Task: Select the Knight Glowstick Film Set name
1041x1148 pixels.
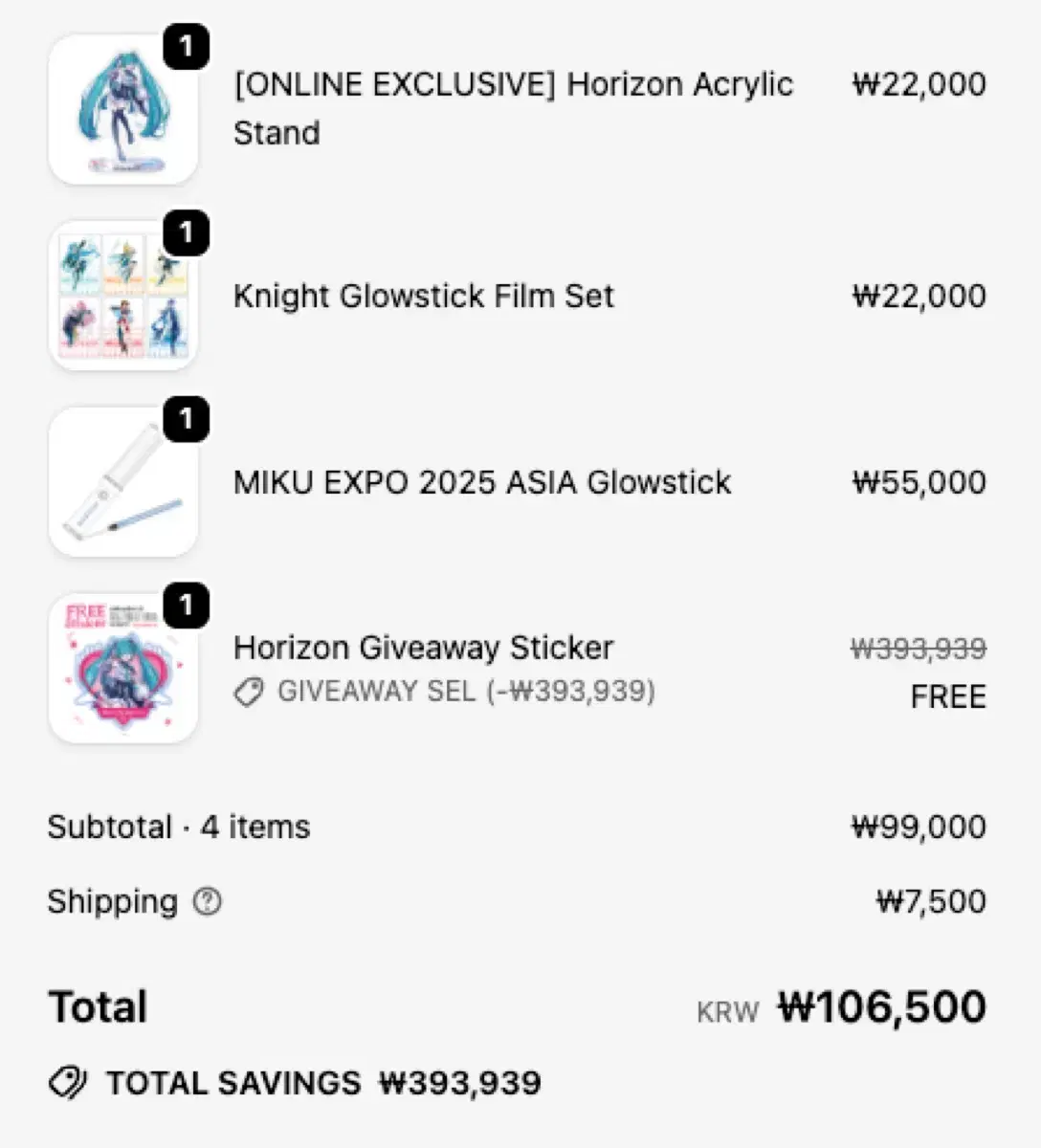Action: 423,296
